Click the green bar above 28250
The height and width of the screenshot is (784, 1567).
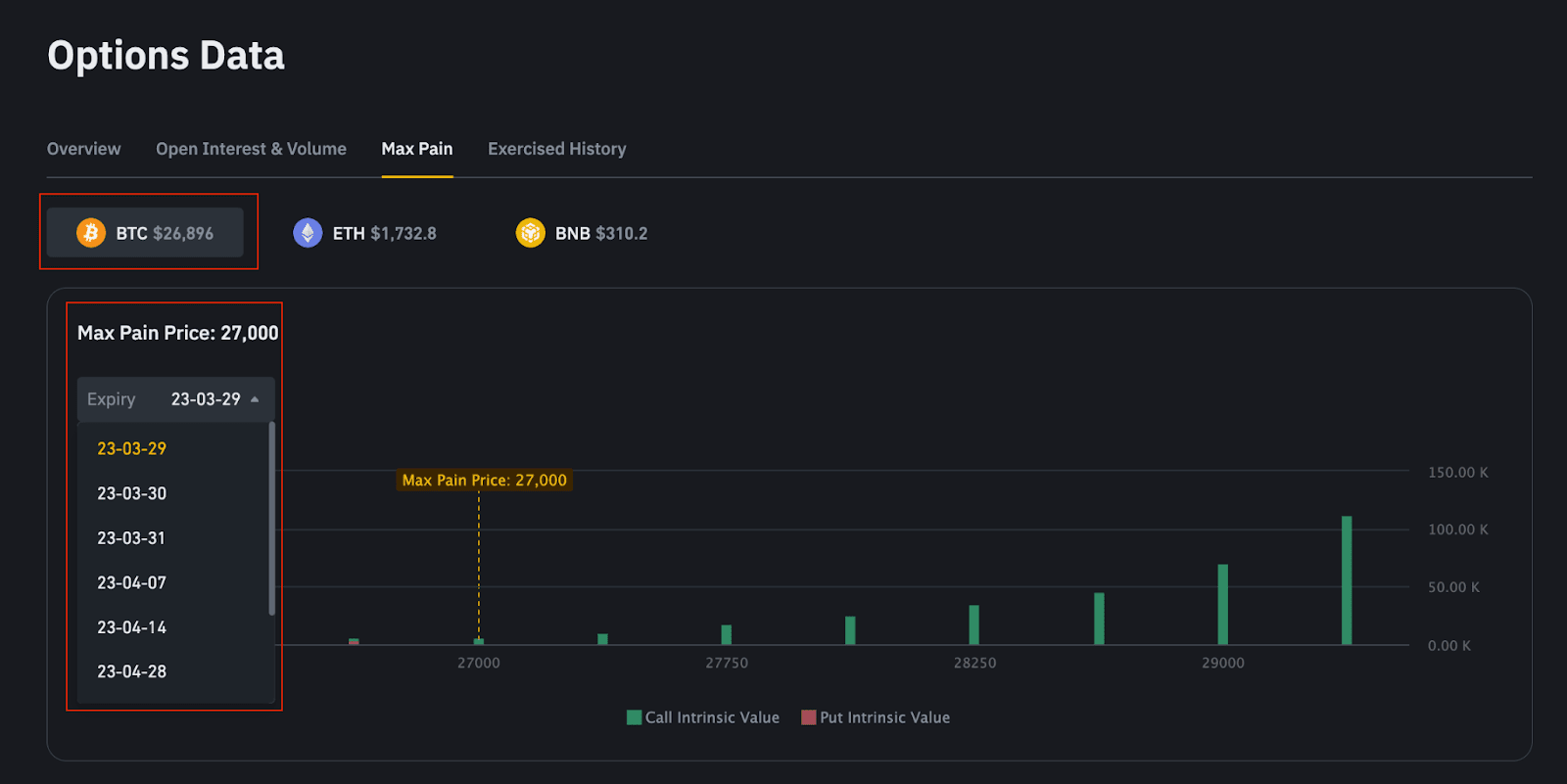tap(974, 624)
